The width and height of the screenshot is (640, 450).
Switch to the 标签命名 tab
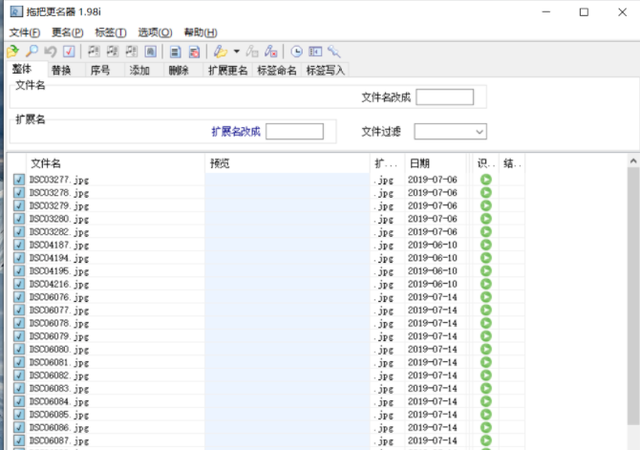(277, 70)
